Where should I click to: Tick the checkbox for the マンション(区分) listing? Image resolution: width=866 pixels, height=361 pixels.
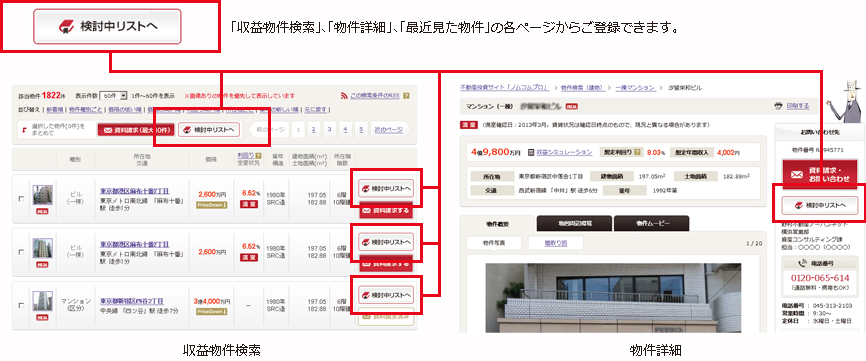tap(22, 305)
